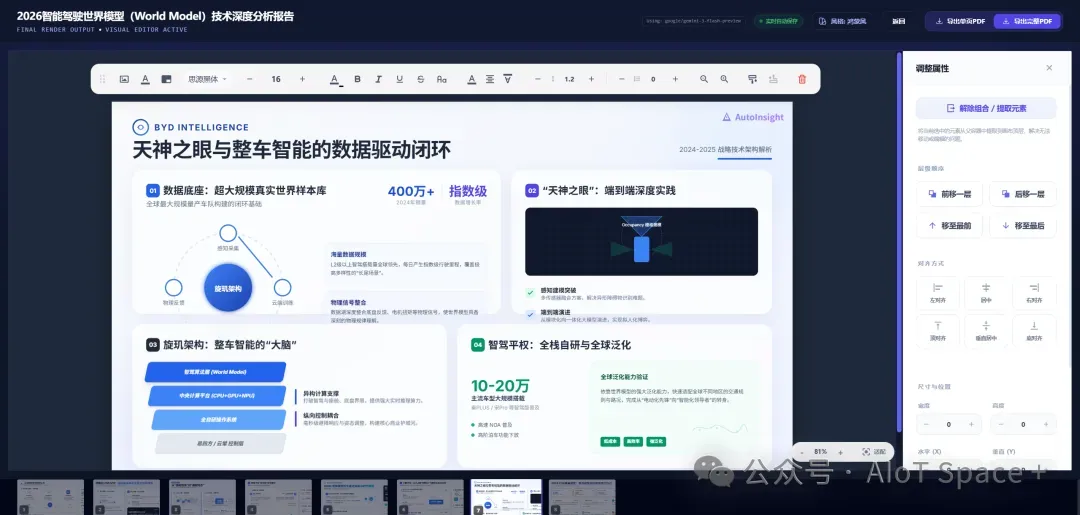1080x515 pixels.
Task: Toggle italic formatting
Action: (x=378, y=79)
